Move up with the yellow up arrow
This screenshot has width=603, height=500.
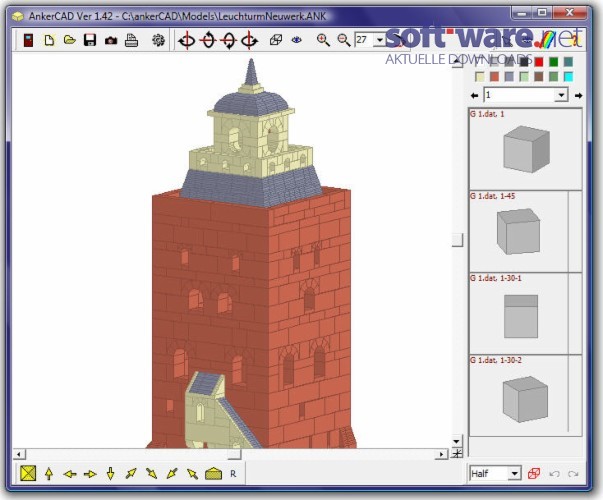tap(49, 474)
